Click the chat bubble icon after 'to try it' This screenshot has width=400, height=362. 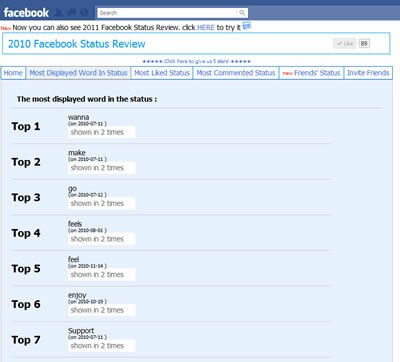tap(247, 26)
